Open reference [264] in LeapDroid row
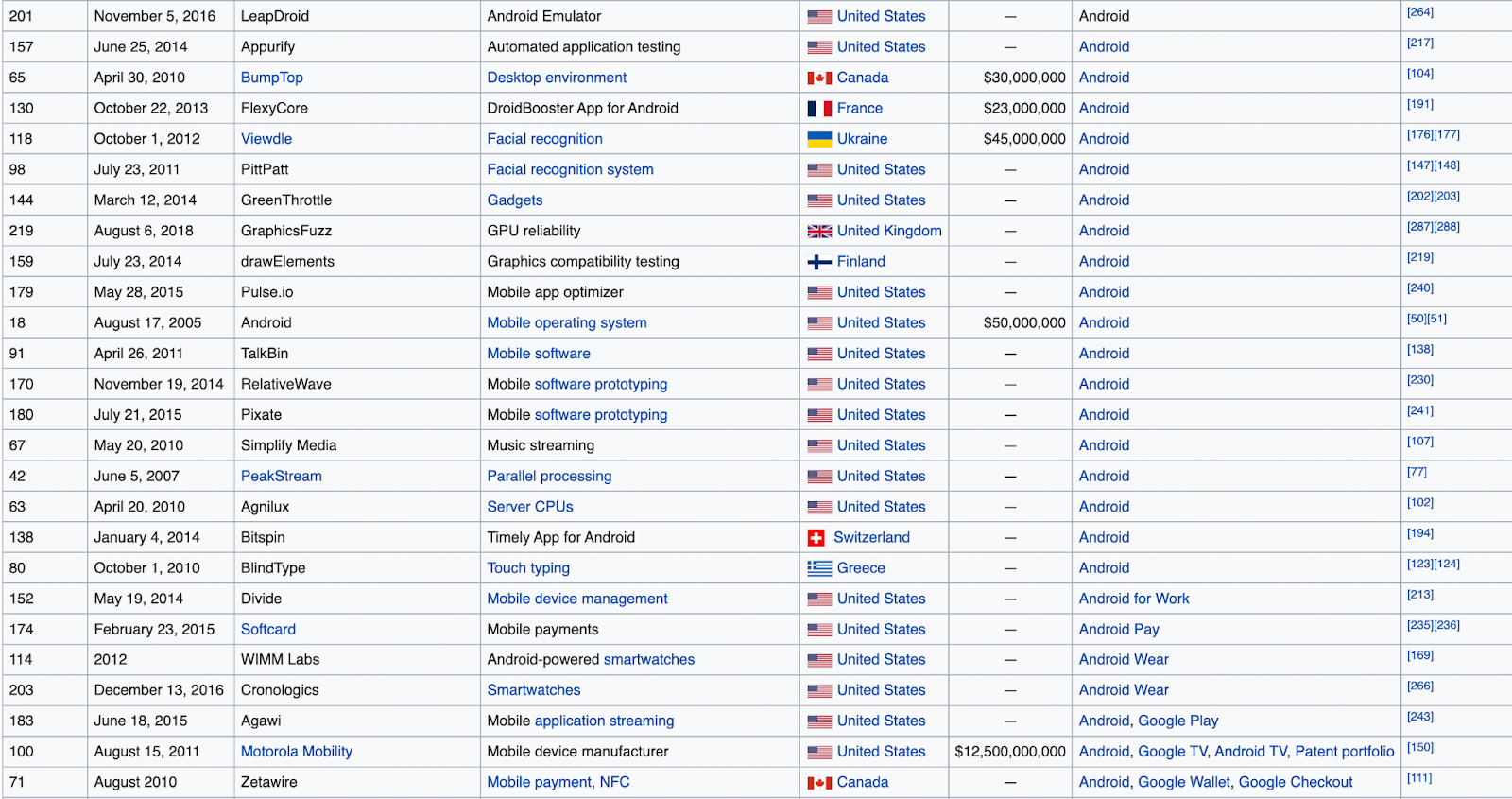Viewport: 1512px width, 799px height. (x=1420, y=12)
